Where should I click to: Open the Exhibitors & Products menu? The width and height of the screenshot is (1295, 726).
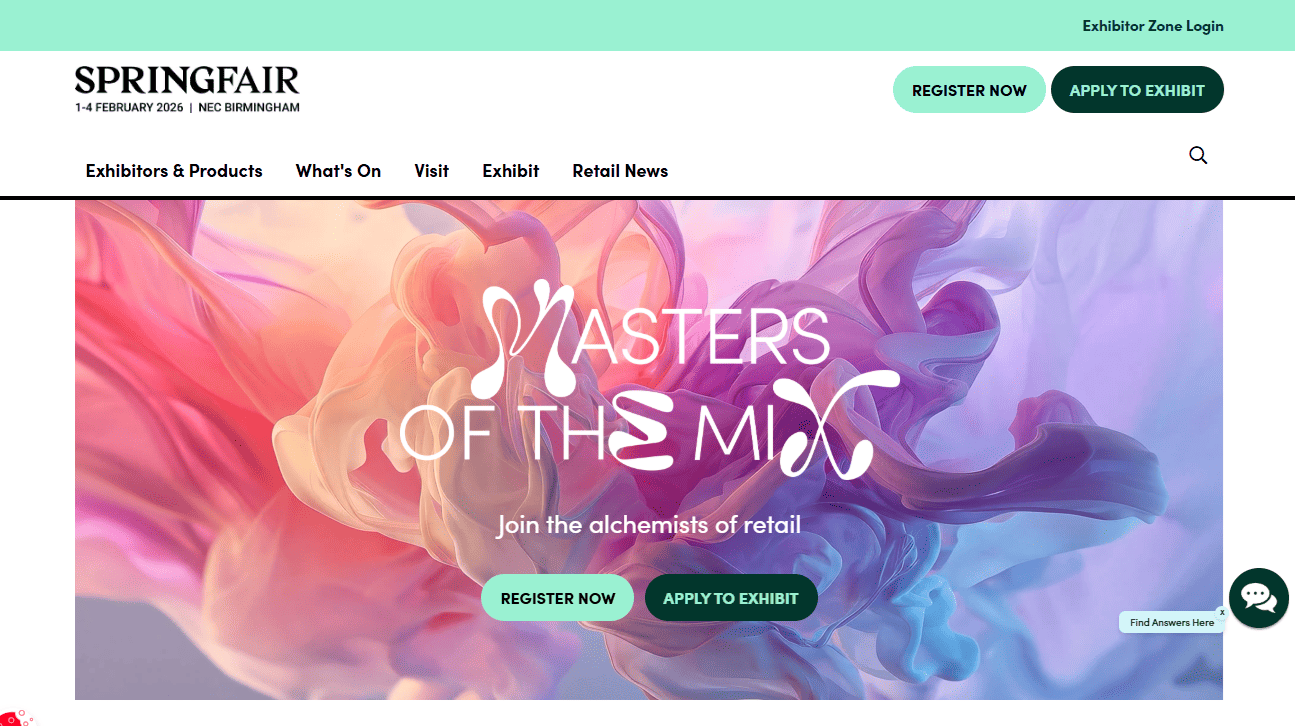pyautogui.click(x=174, y=171)
